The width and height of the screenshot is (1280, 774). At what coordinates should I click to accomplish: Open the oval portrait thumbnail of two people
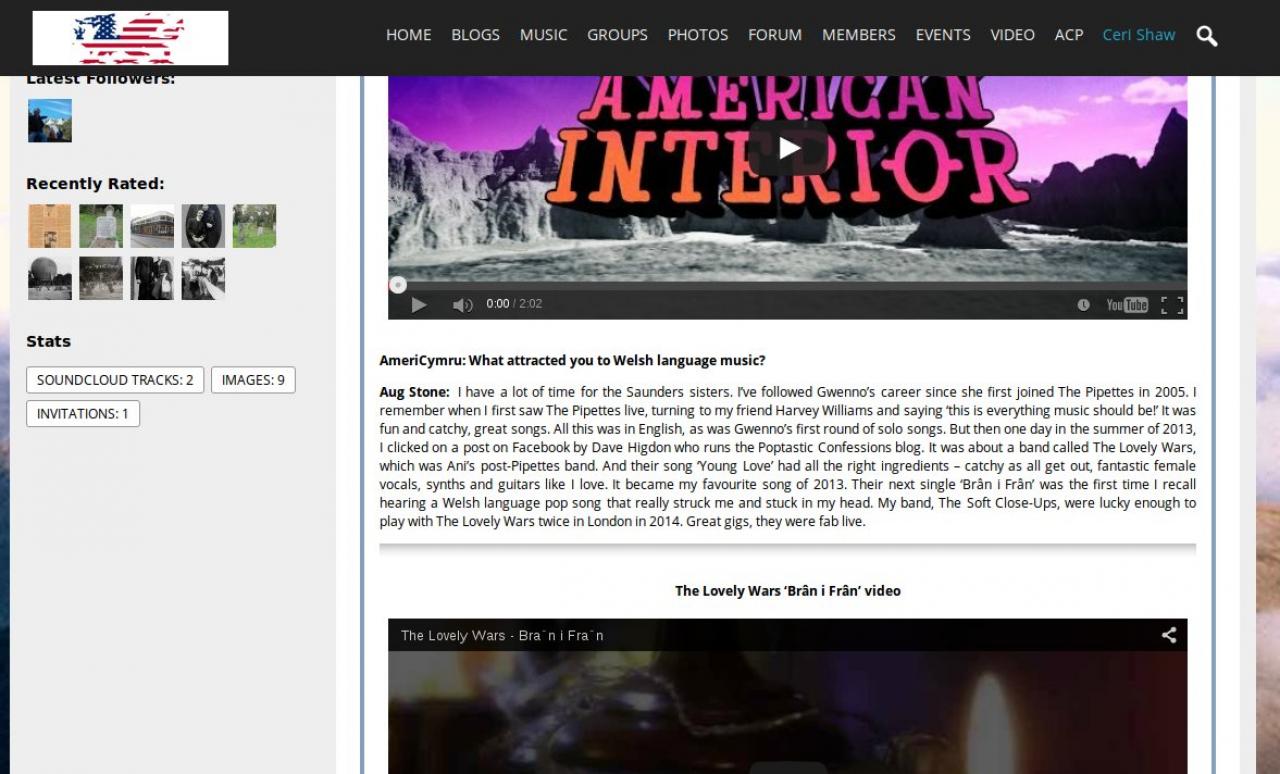pos(203,226)
